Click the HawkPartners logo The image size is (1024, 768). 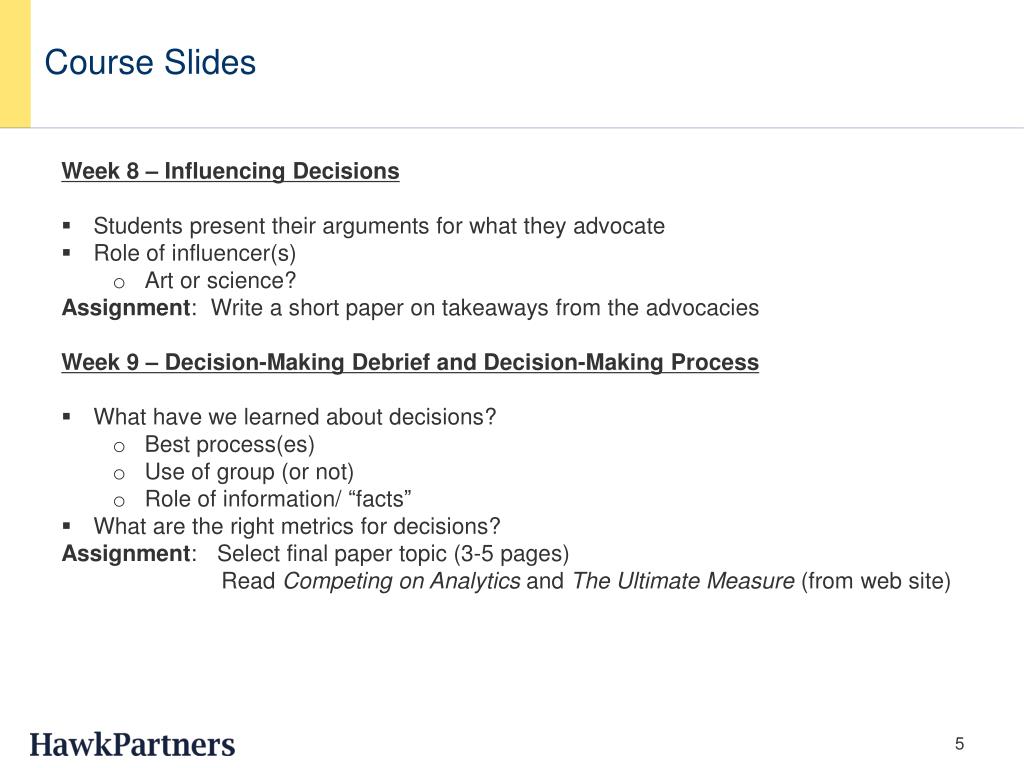click(x=132, y=745)
